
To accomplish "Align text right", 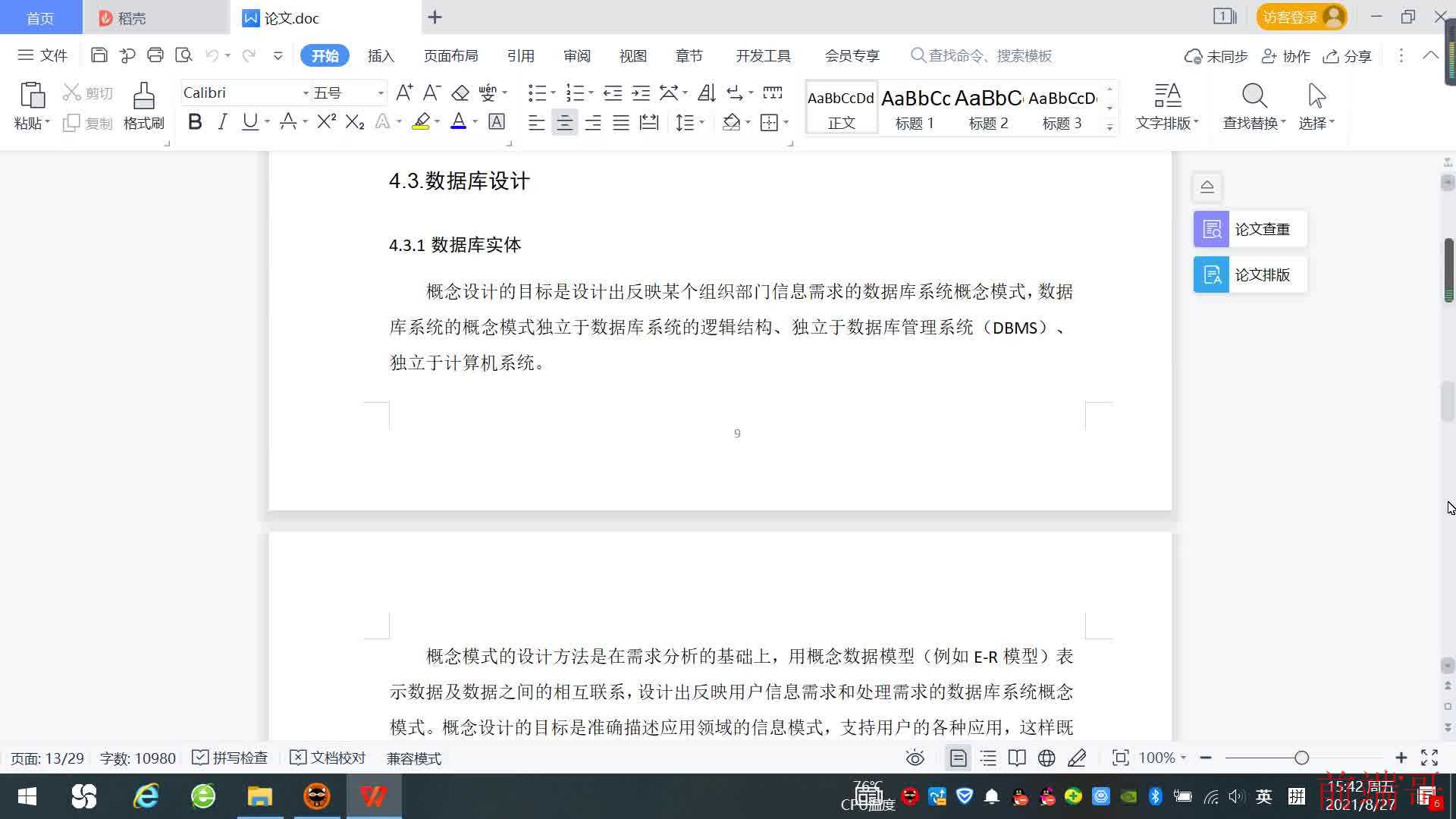I will coord(593,122).
